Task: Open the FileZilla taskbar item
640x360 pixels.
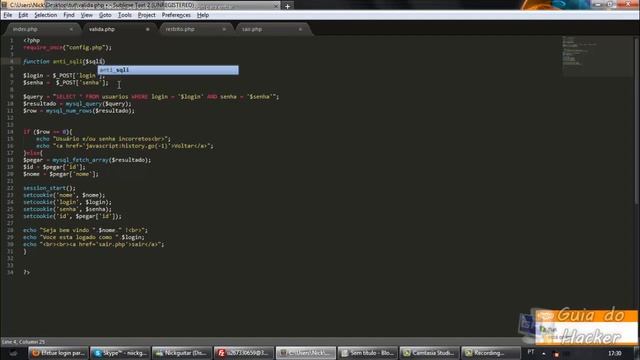Action: [244, 353]
